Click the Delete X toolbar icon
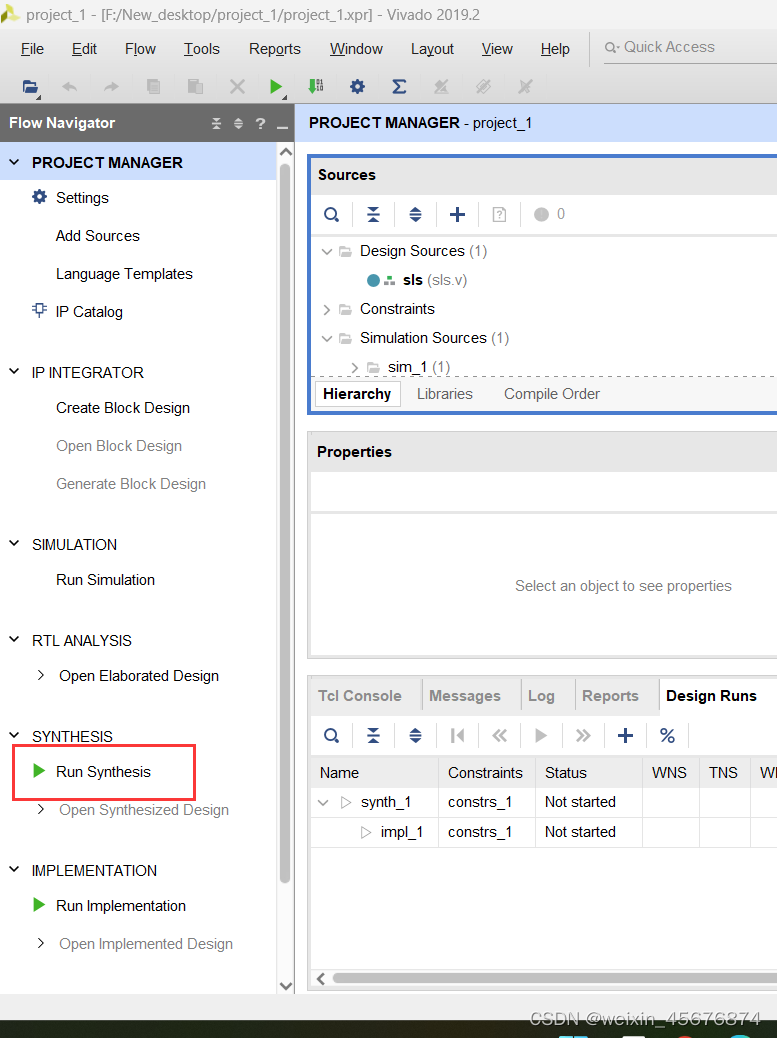Viewport: 777px width, 1038px height. pyautogui.click(x=237, y=87)
